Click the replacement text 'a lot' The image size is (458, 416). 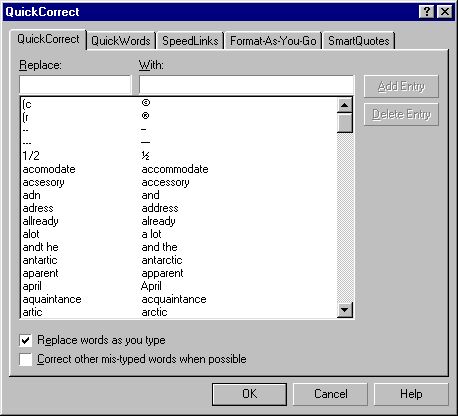(x=151, y=234)
